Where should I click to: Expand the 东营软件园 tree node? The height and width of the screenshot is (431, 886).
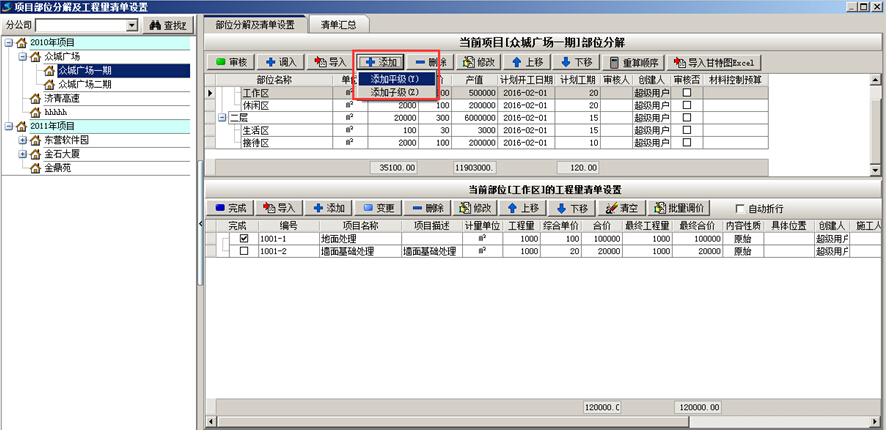22,140
